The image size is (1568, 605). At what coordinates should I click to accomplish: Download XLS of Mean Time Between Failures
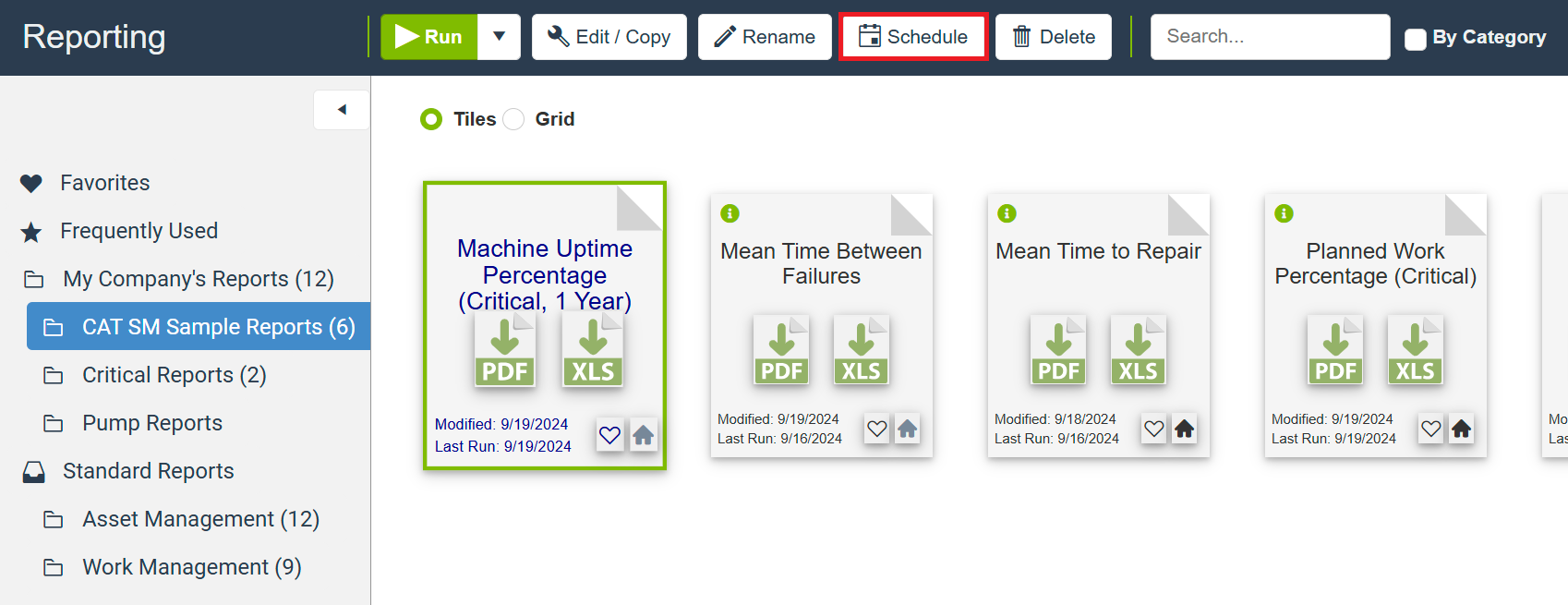coord(861,350)
